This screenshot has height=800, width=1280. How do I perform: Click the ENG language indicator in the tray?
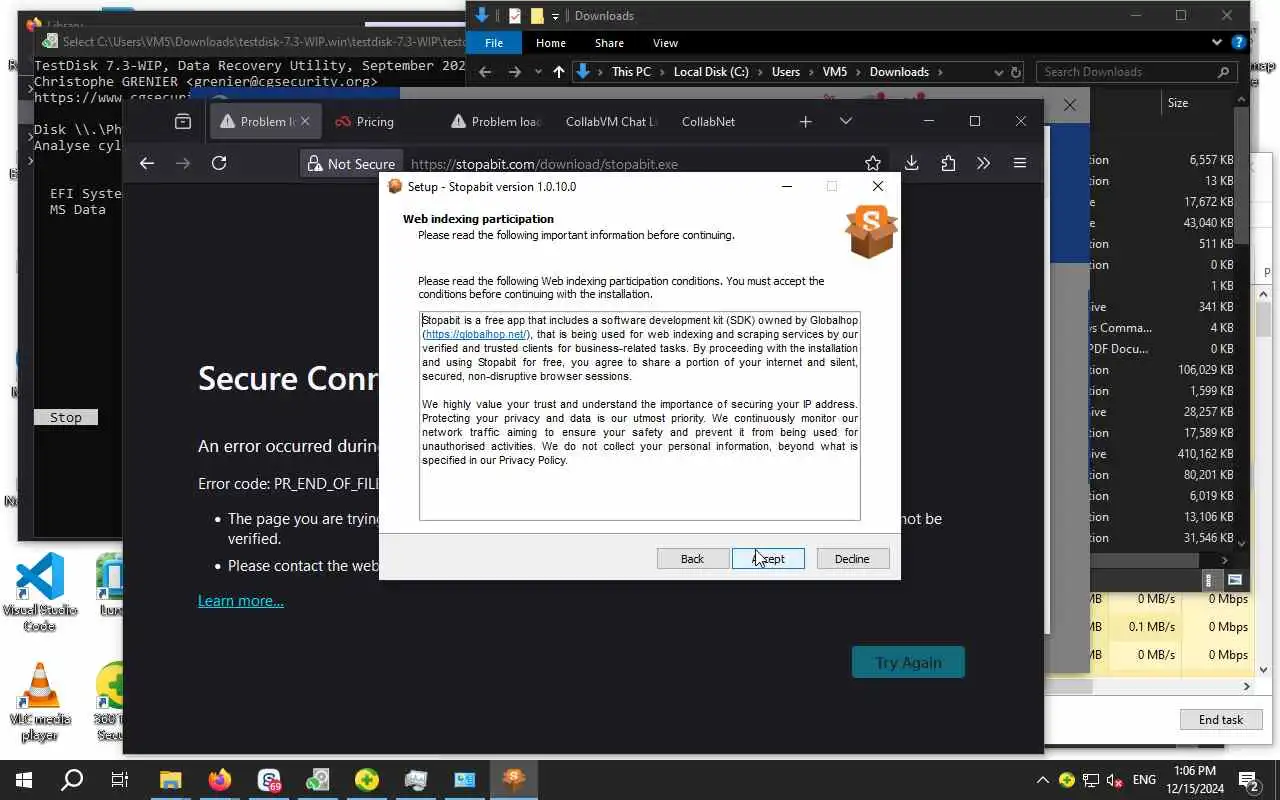tap(1144, 780)
